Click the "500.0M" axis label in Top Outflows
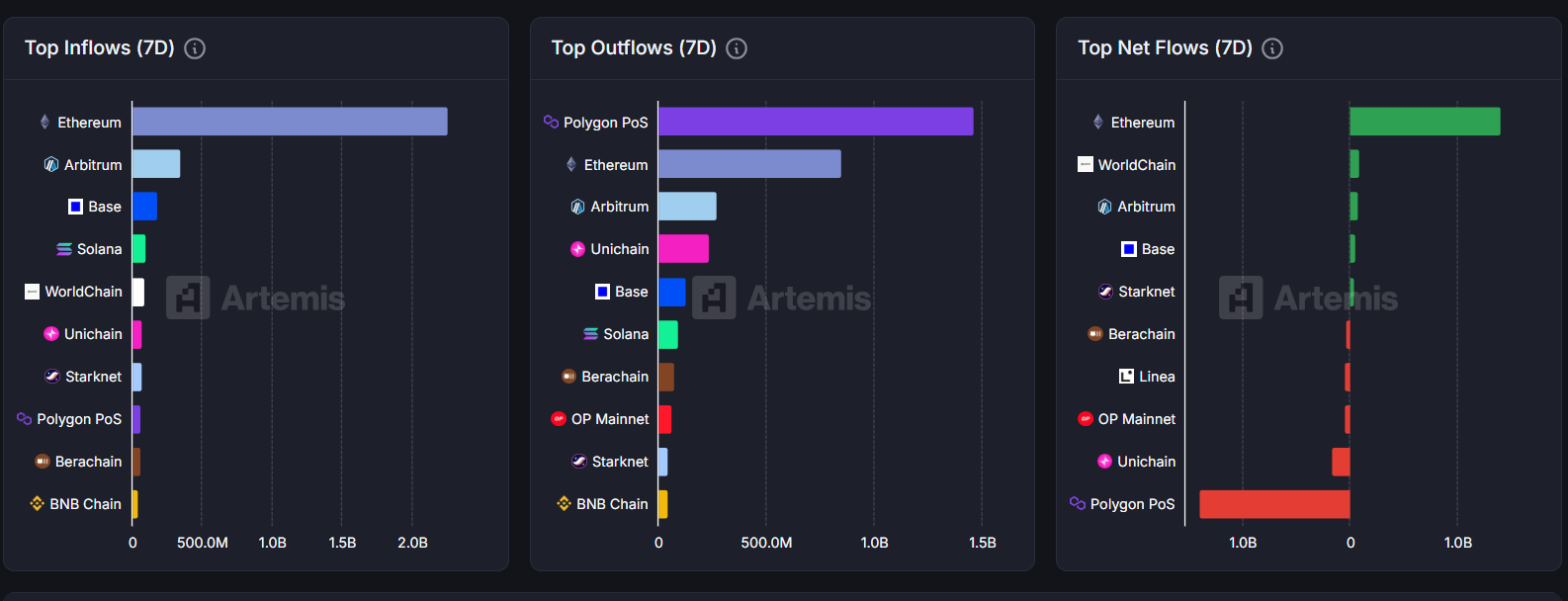 pyautogui.click(x=766, y=543)
